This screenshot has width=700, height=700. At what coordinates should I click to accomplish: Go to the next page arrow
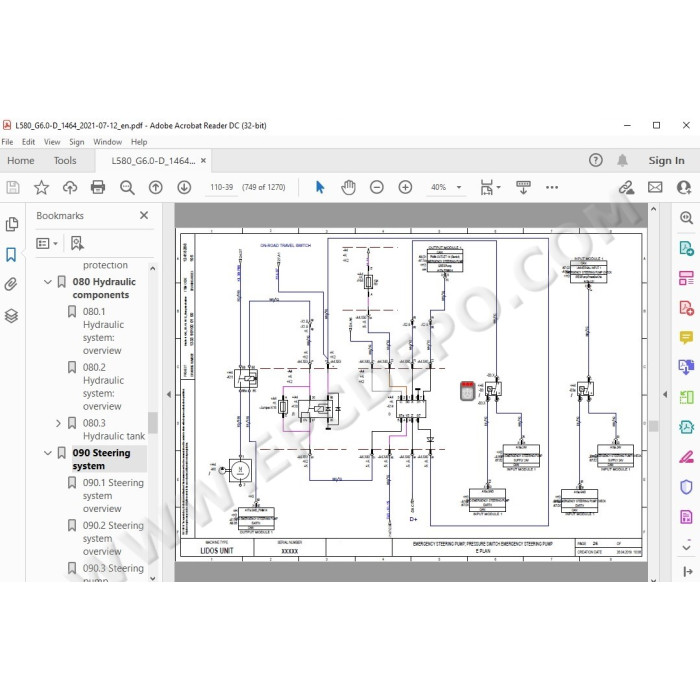(x=184, y=187)
